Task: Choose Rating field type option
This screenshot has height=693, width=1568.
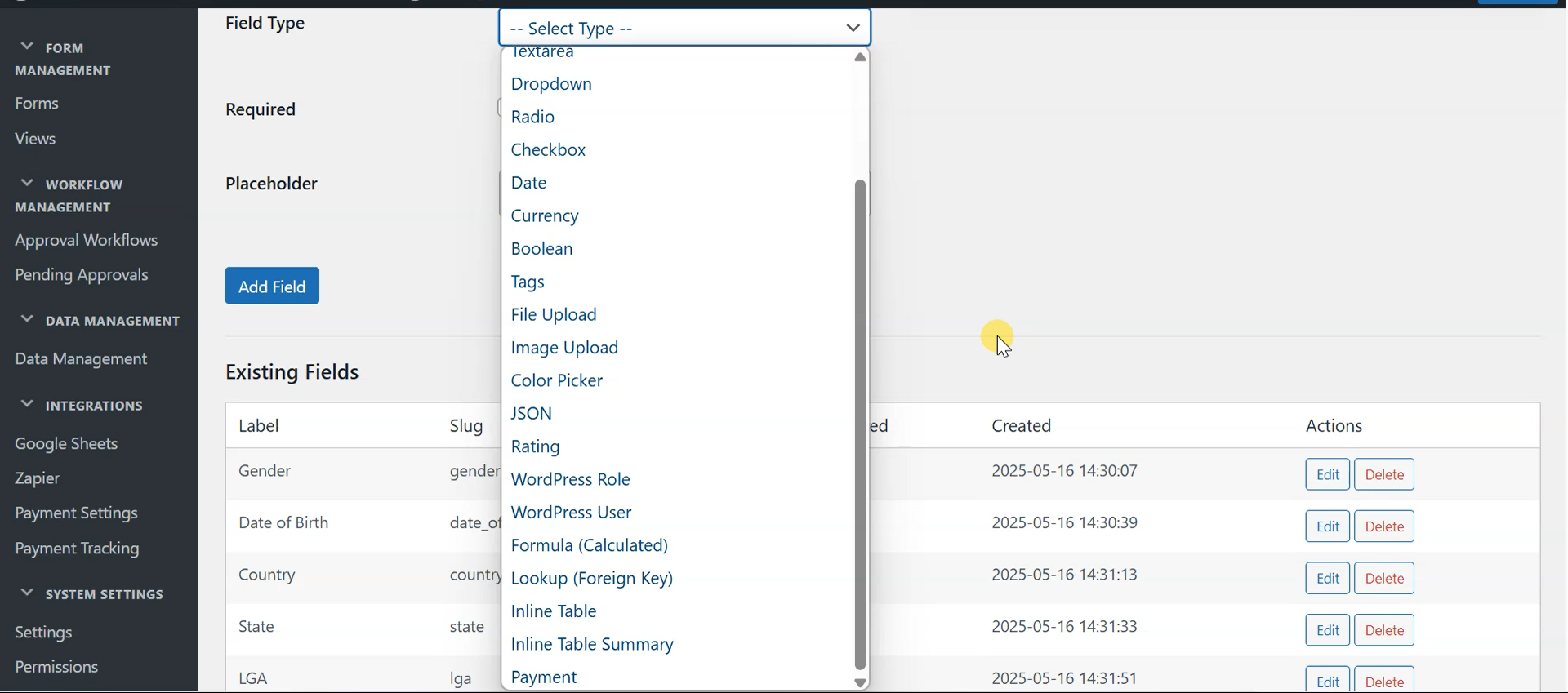Action: (x=676, y=446)
